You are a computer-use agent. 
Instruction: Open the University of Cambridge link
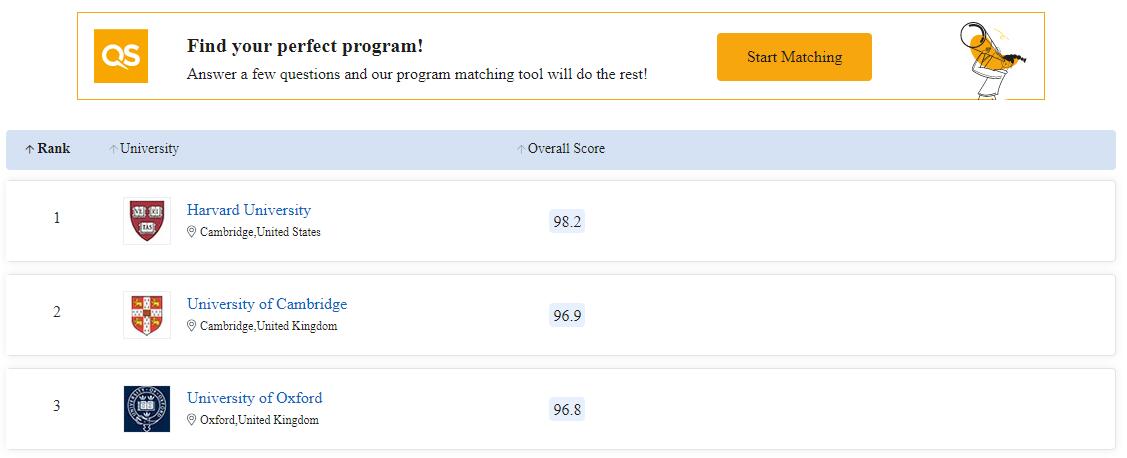click(266, 305)
